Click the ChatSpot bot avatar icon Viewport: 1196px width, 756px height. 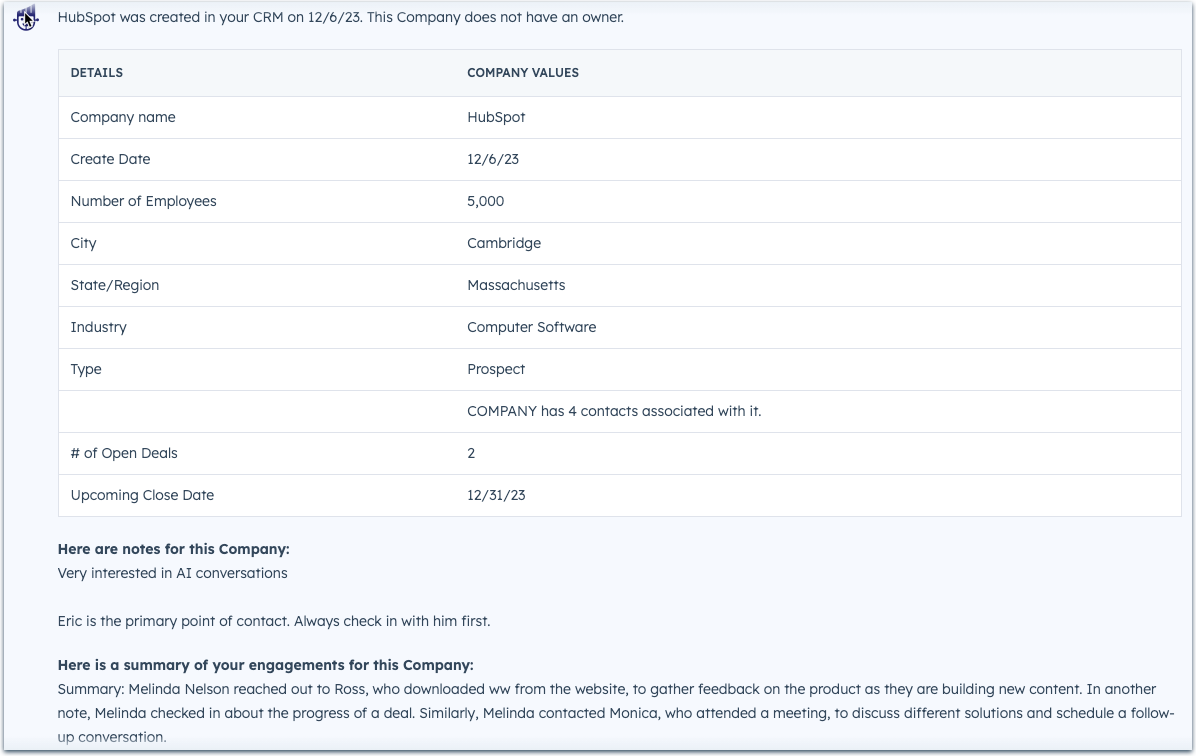click(x=27, y=19)
